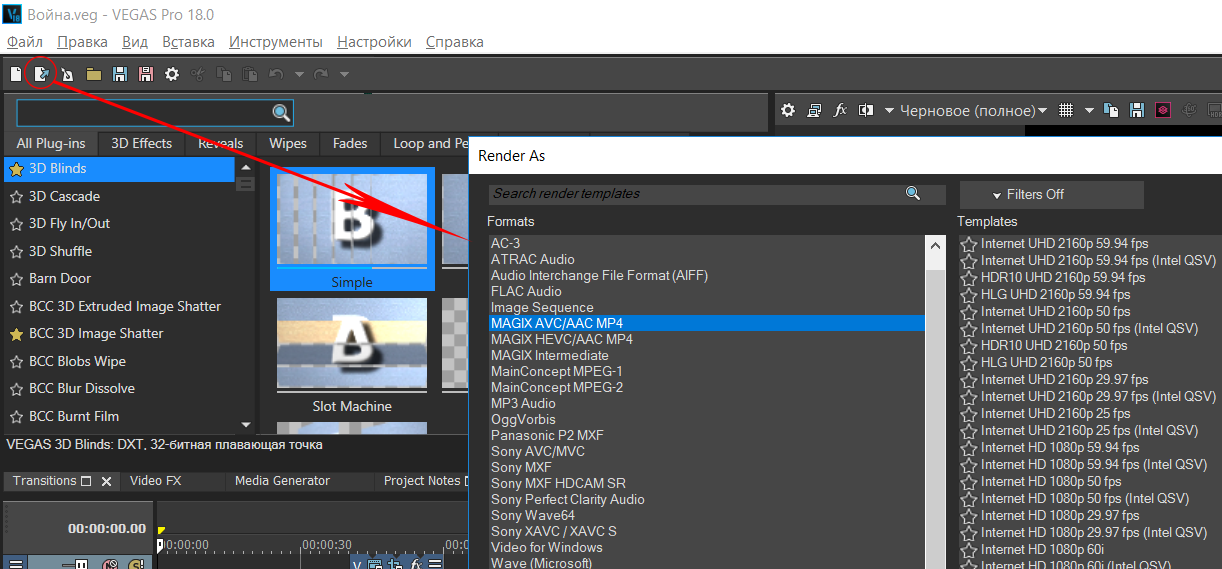The width and height of the screenshot is (1222, 569).
Task: Undock the Transitions window with the square icon
Action: 86,481
